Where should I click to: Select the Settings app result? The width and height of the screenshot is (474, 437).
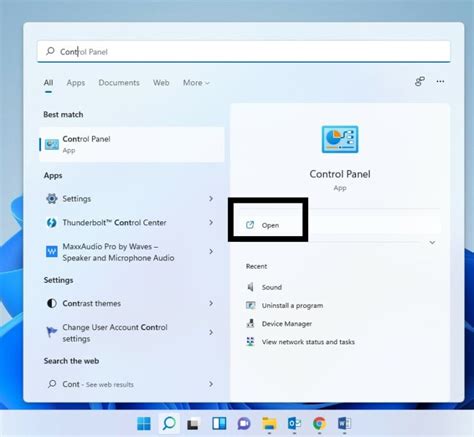[x=132, y=199]
